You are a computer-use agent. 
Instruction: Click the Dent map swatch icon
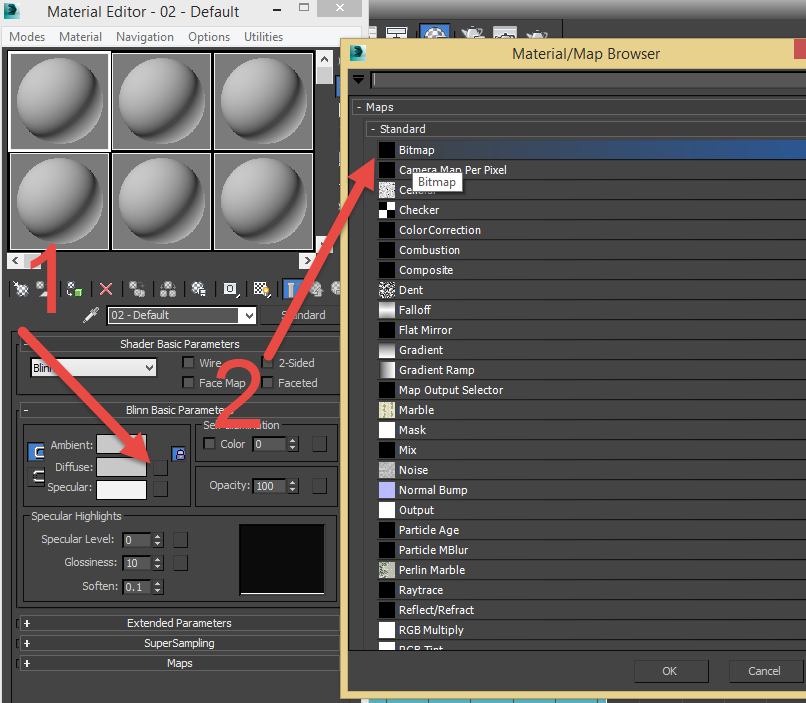click(x=387, y=290)
